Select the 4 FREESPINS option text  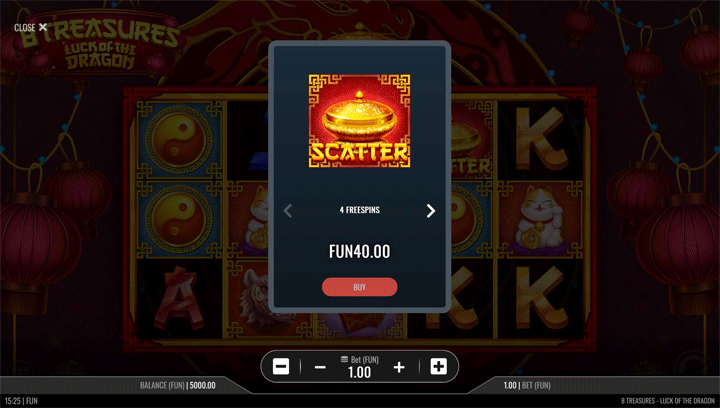[x=360, y=210]
